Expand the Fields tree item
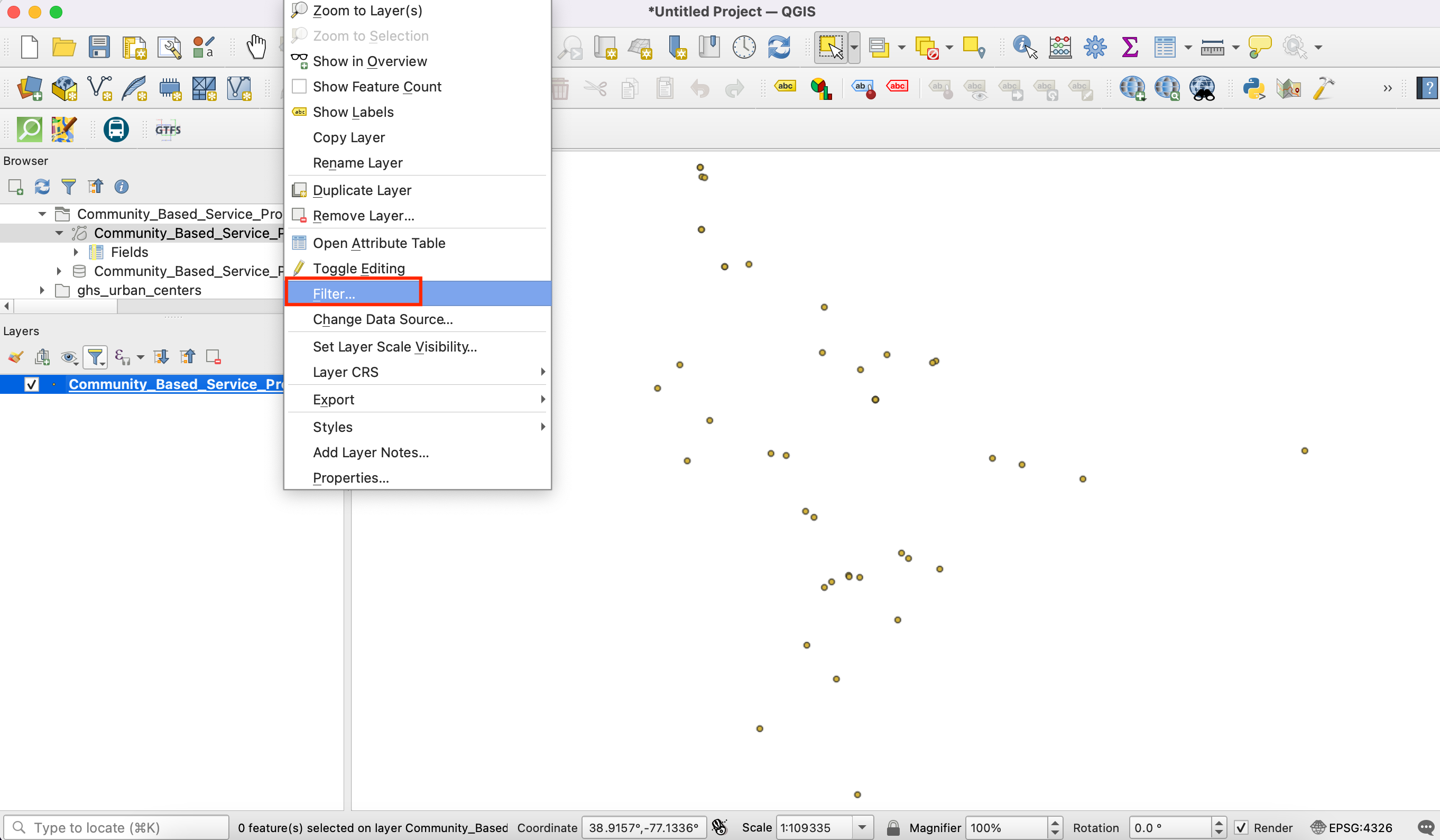The image size is (1440, 840). pyautogui.click(x=76, y=252)
